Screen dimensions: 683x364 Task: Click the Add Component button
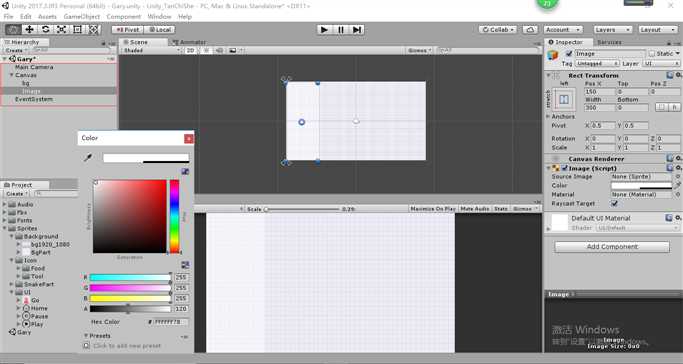pyautogui.click(x=612, y=246)
